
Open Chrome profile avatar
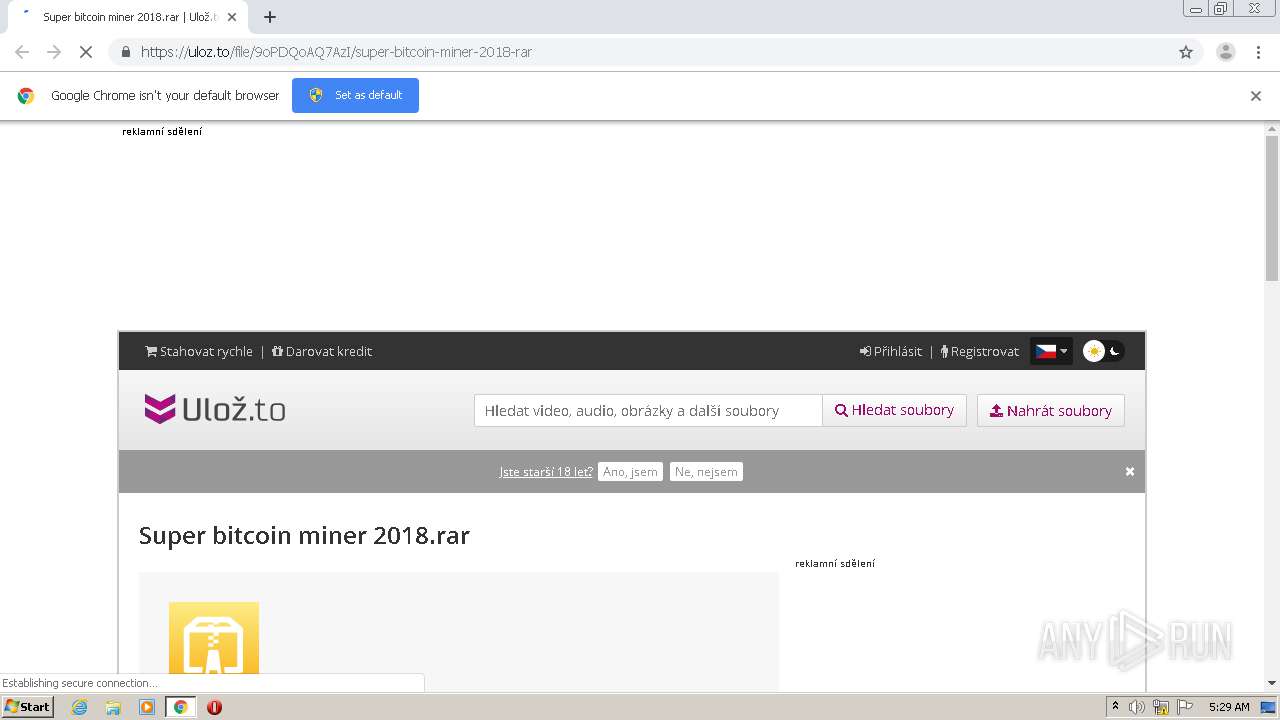tap(1225, 52)
